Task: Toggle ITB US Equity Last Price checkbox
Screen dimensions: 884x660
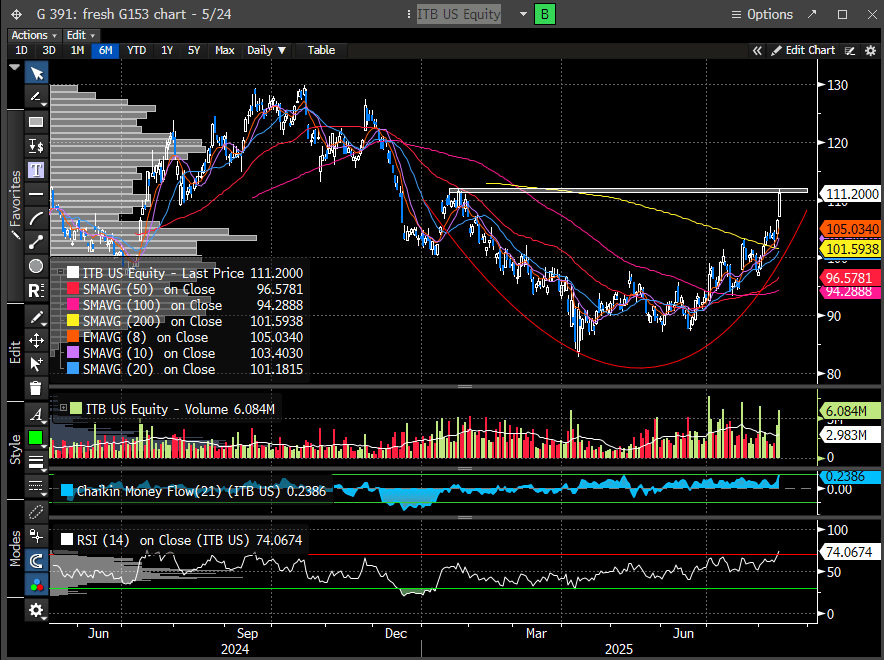Action: click(74, 273)
